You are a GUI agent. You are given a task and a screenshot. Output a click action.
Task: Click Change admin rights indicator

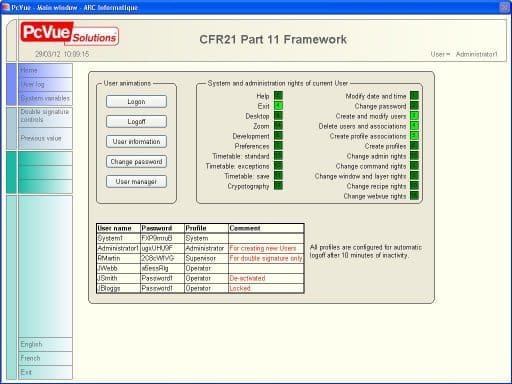point(414,156)
